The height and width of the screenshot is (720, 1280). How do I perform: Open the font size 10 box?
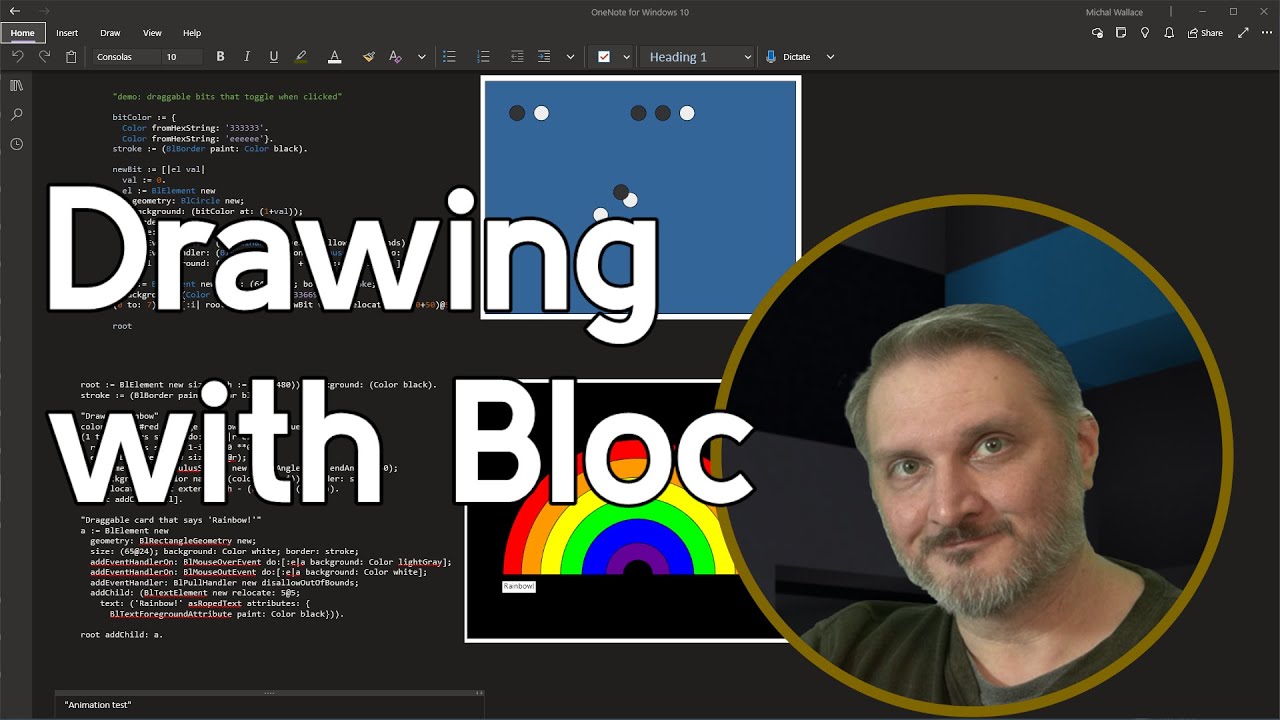[181, 57]
